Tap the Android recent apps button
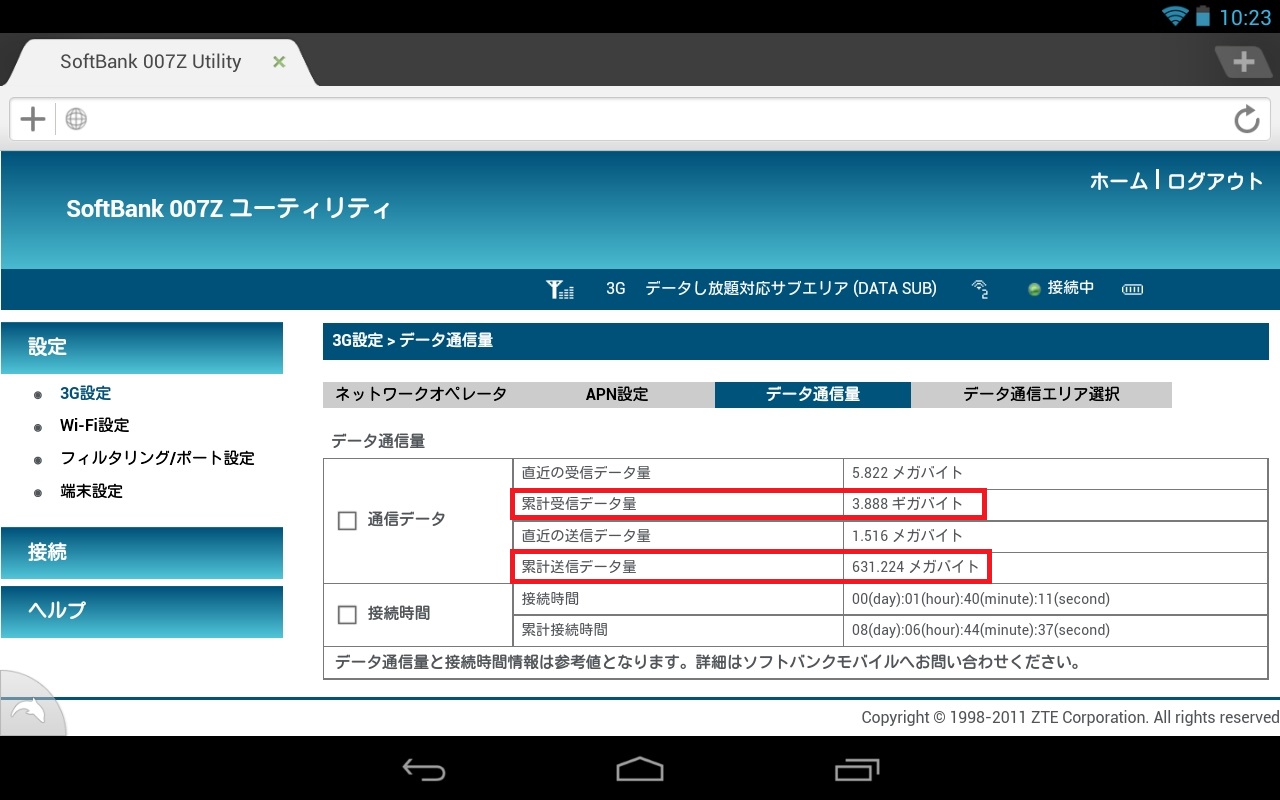The height and width of the screenshot is (800, 1280). tap(857, 769)
